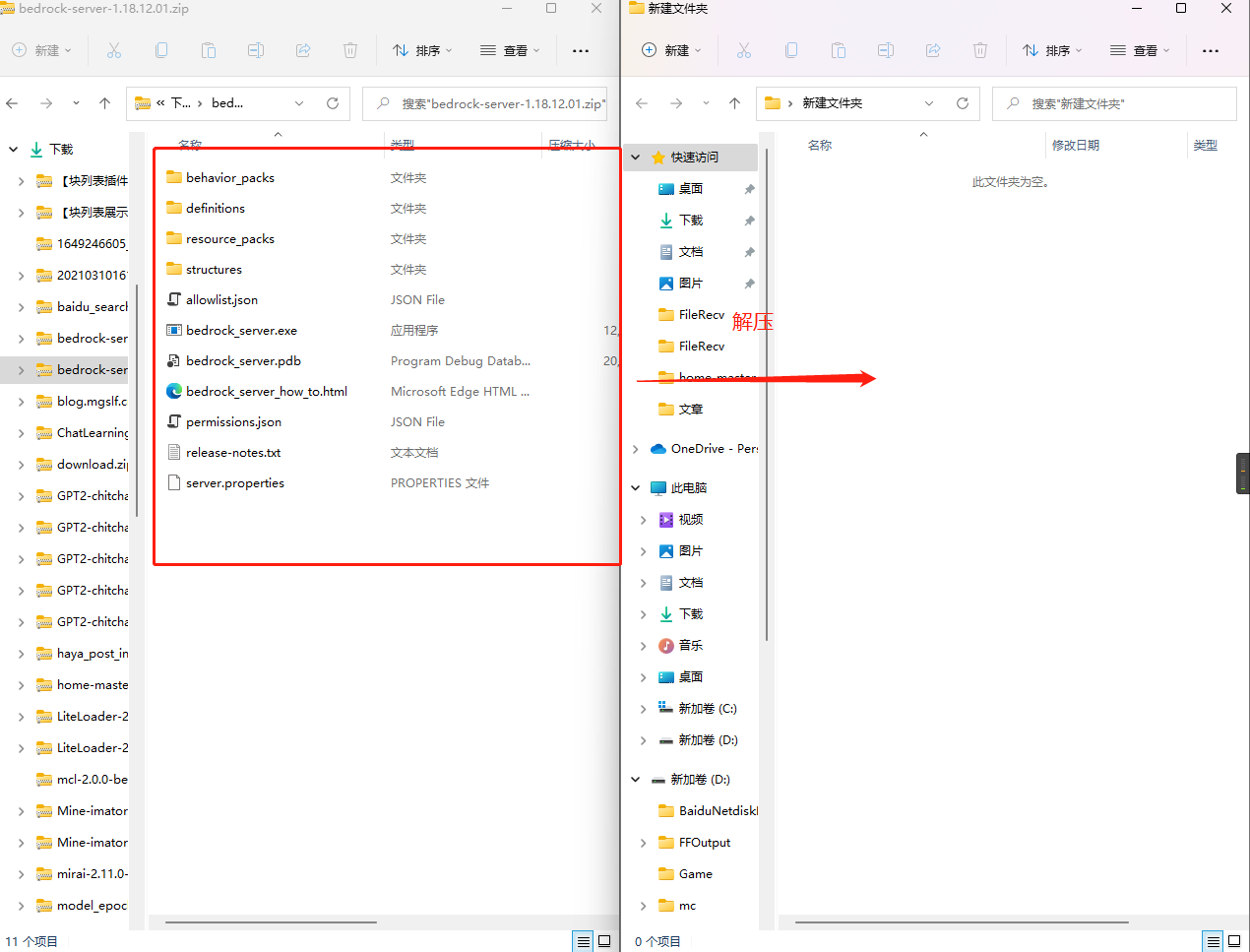
Task: Open address history dropdown in left window
Action: click(299, 103)
